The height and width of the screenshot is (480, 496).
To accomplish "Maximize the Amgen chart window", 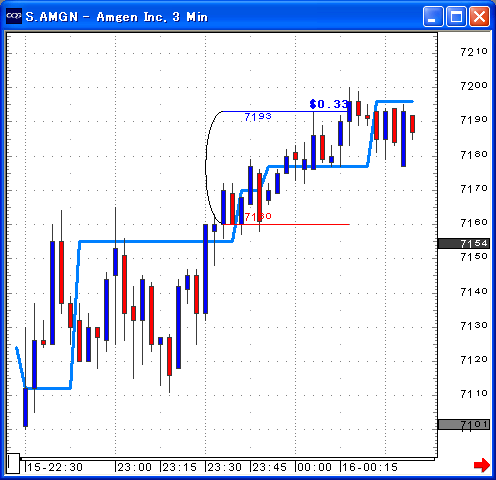I will [x=456, y=16].
